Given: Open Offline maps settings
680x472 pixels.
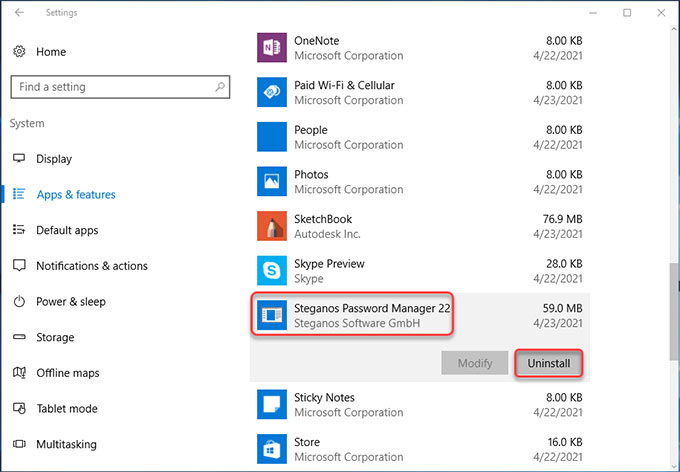Looking at the screenshot, I should [x=68, y=373].
